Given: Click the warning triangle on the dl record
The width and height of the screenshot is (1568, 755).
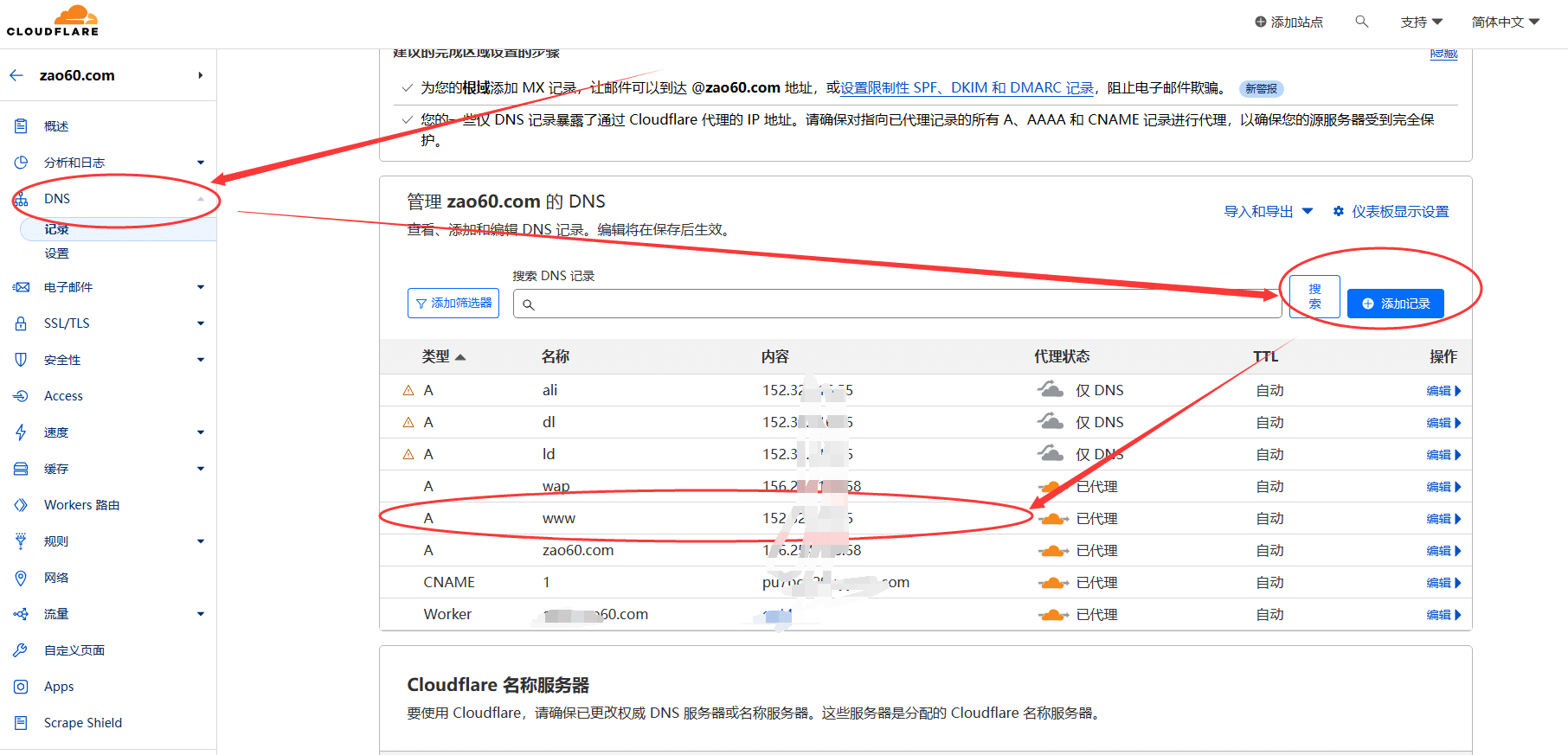Looking at the screenshot, I should tap(408, 422).
